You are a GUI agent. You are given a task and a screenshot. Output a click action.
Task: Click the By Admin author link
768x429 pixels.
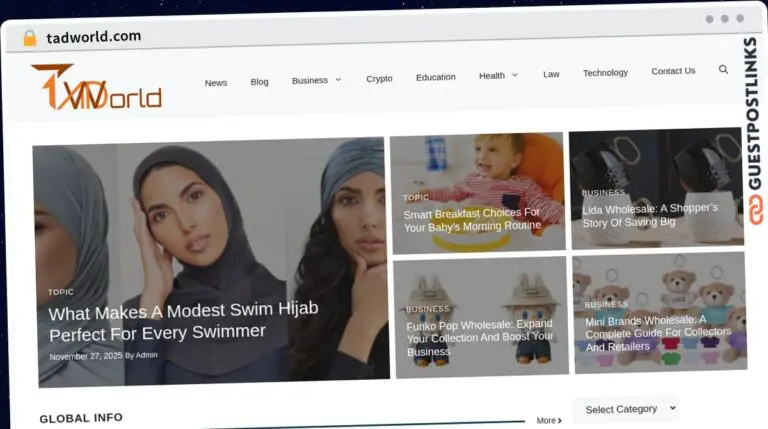(x=141, y=355)
